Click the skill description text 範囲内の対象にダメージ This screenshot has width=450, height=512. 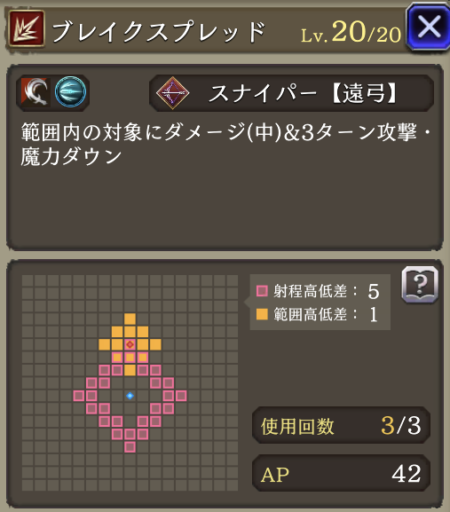(x=132, y=132)
